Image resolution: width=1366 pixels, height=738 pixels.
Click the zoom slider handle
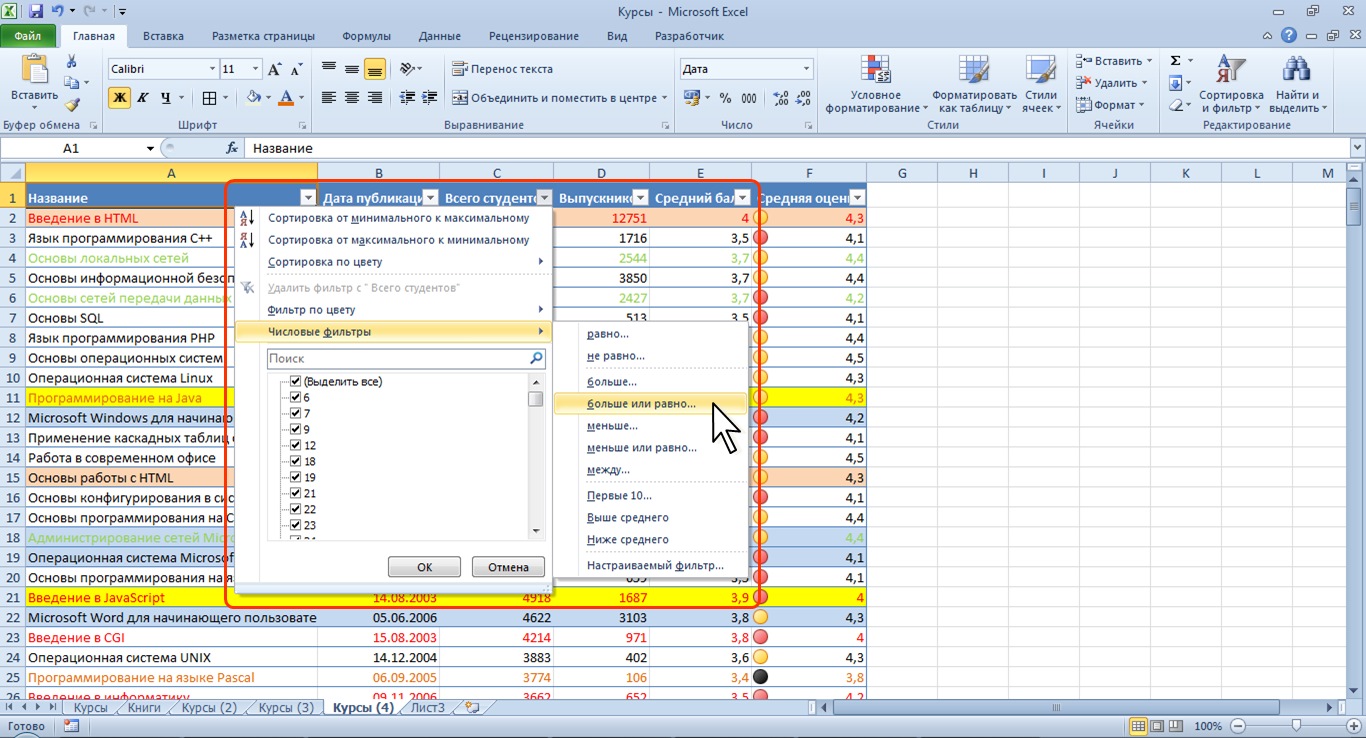click(1296, 726)
